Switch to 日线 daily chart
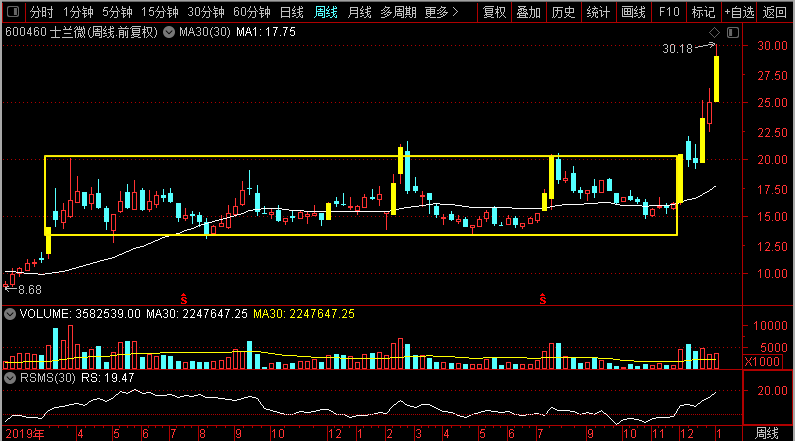Image resolution: width=795 pixels, height=441 pixels. pos(292,12)
